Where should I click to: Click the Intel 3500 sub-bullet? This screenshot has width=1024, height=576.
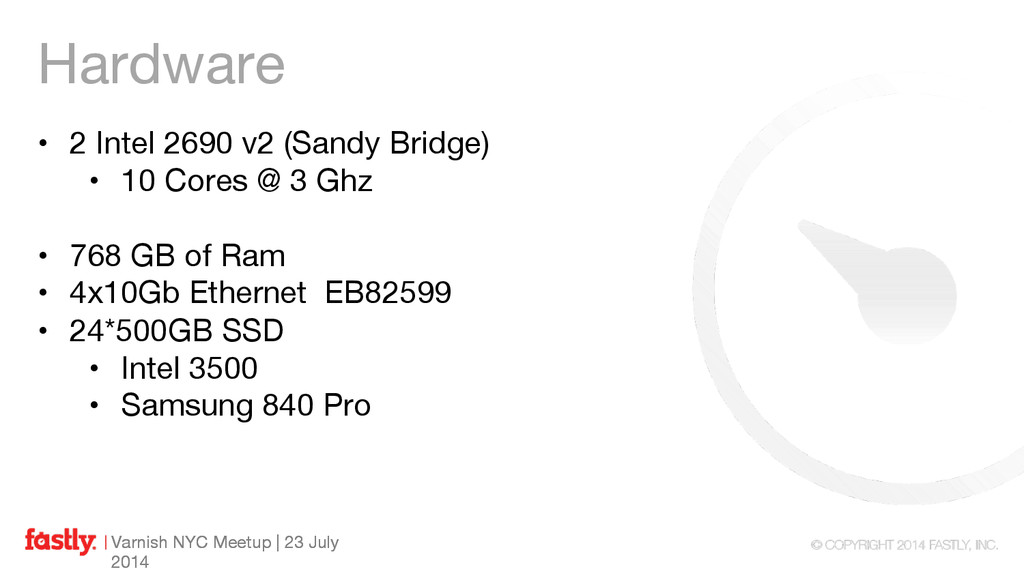click(x=189, y=368)
